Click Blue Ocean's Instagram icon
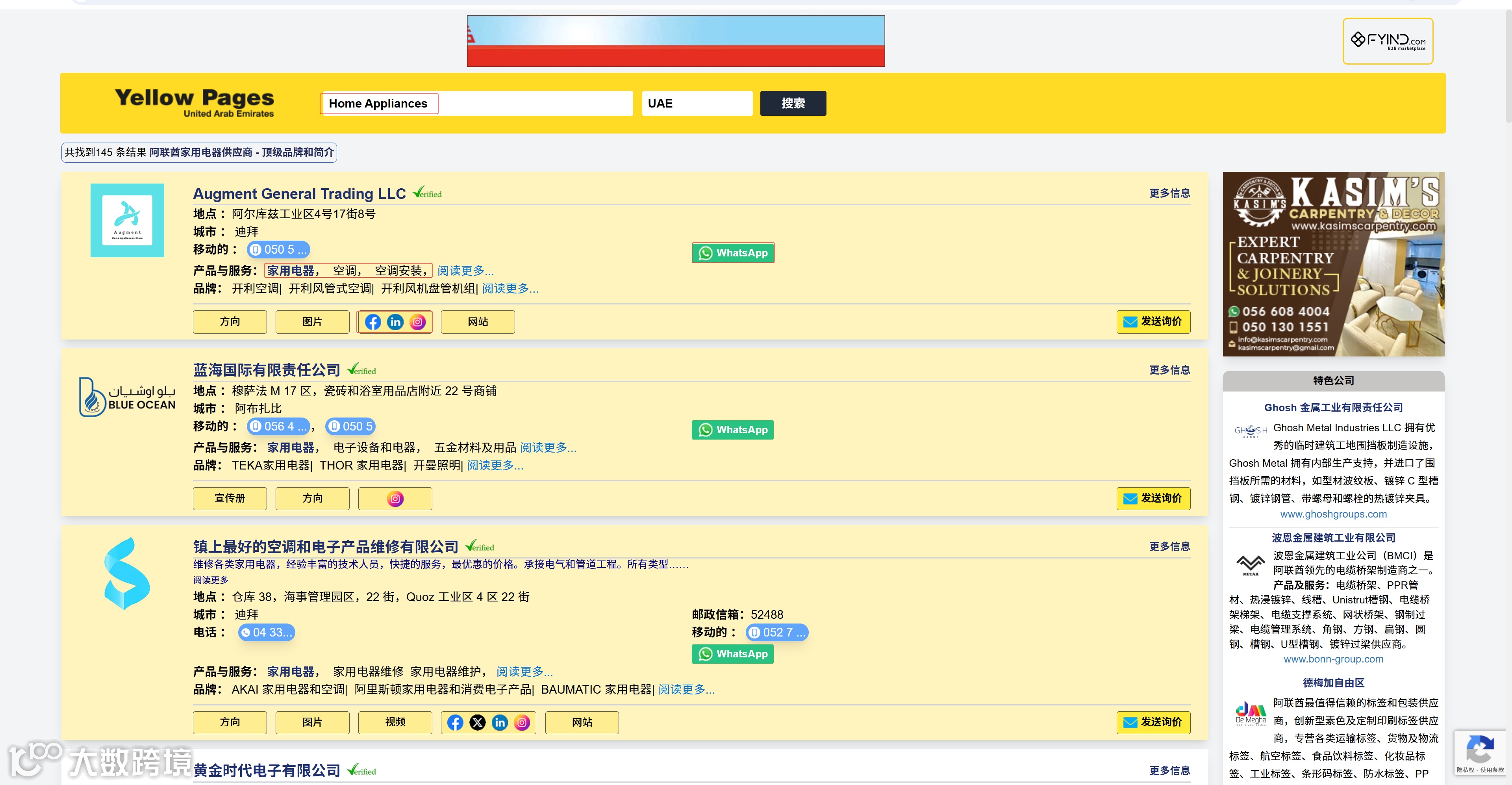 pyautogui.click(x=395, y=499)
